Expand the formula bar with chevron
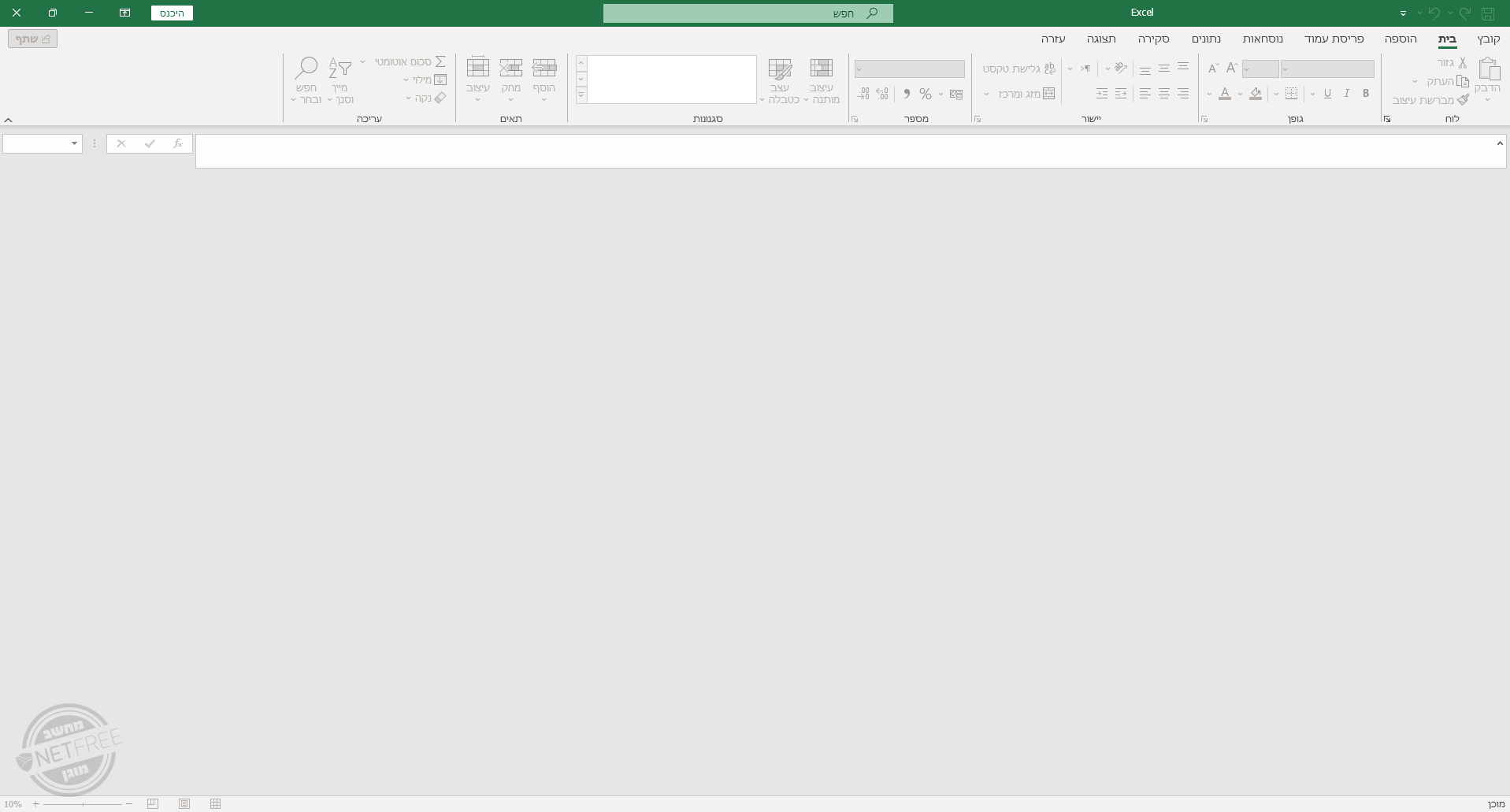 tap(1500, 143)
